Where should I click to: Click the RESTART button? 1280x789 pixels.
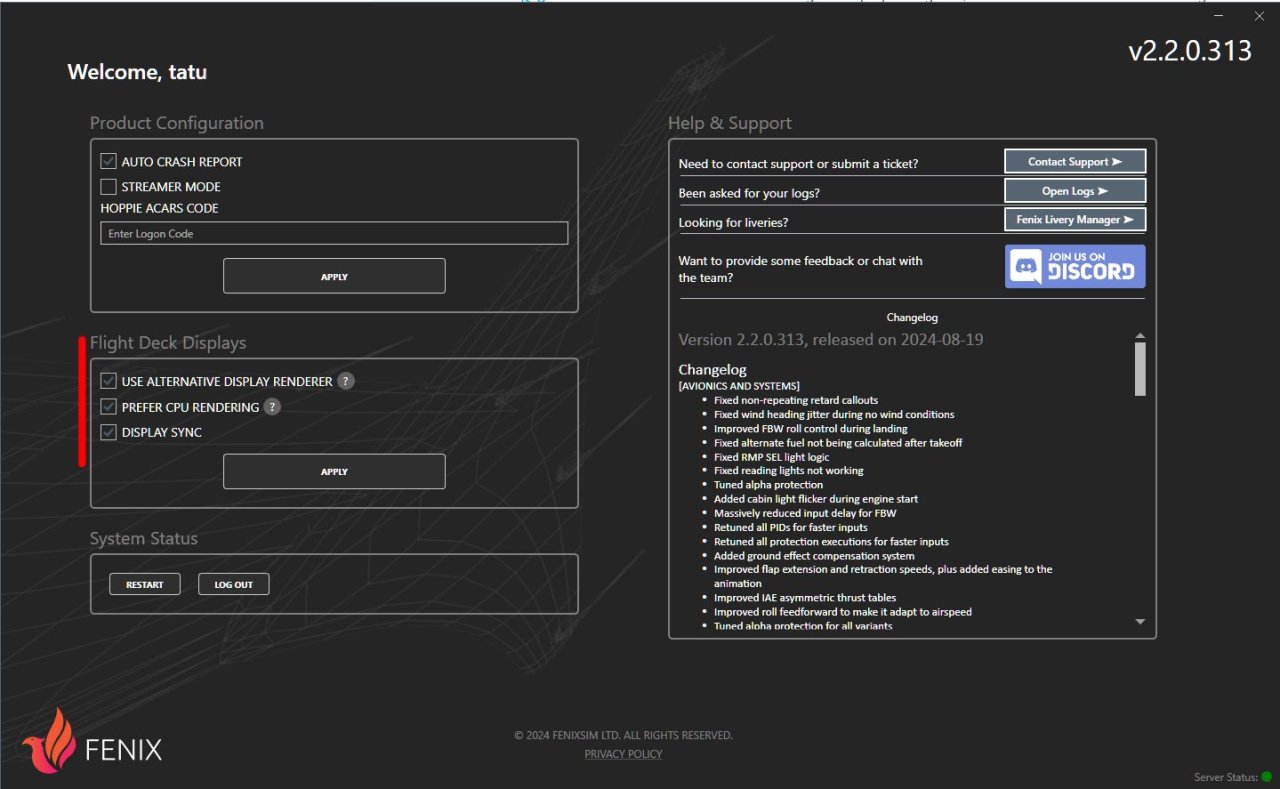(x=145, y=584)
